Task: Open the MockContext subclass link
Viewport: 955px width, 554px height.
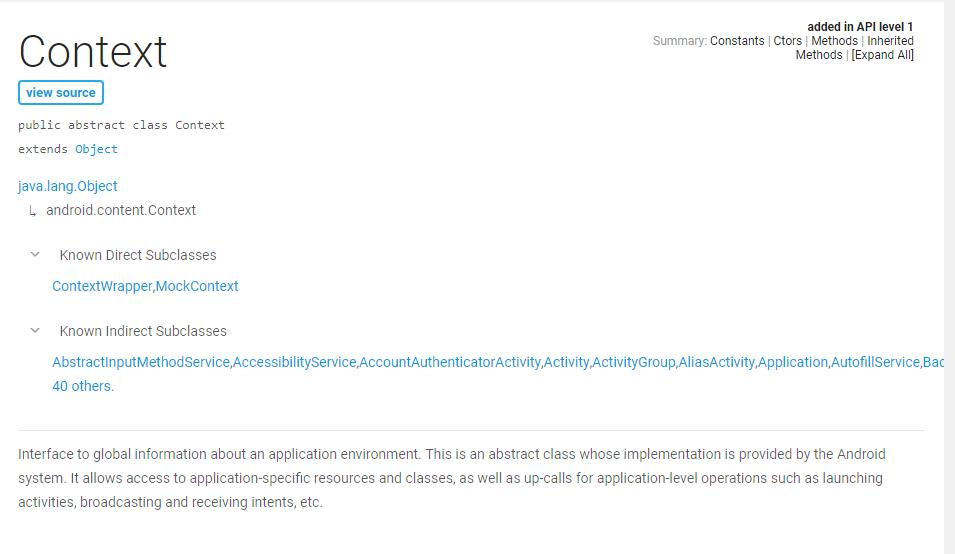Action: coord(197,286)
